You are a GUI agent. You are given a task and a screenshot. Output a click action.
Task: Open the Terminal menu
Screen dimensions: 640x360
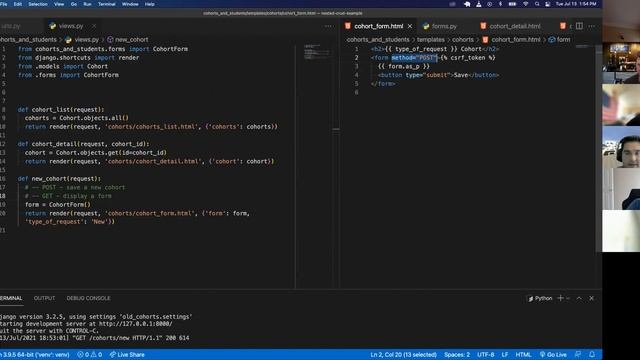(107, 4)
